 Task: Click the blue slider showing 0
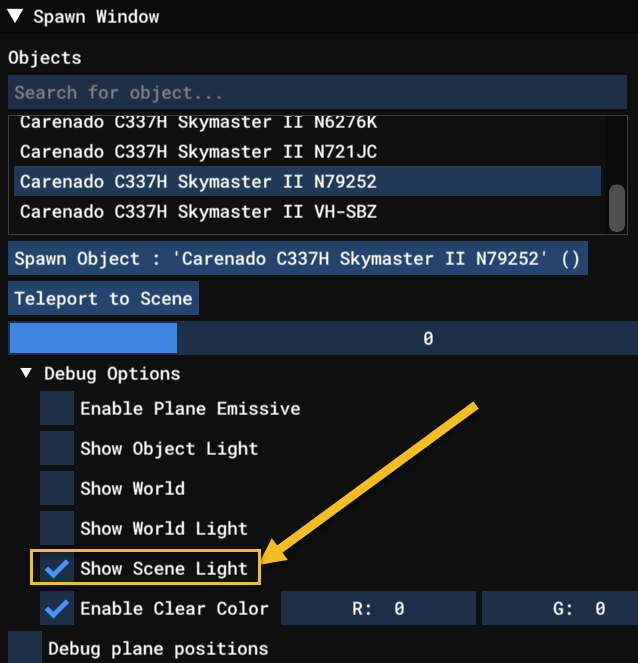pos(322,339)
